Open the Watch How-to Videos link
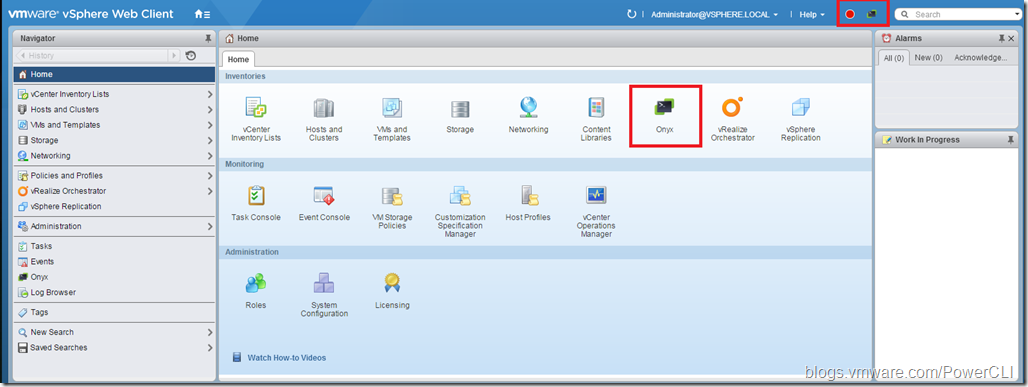The height and width of the screenshot is (387, 1028). click(x=287, y=358)
